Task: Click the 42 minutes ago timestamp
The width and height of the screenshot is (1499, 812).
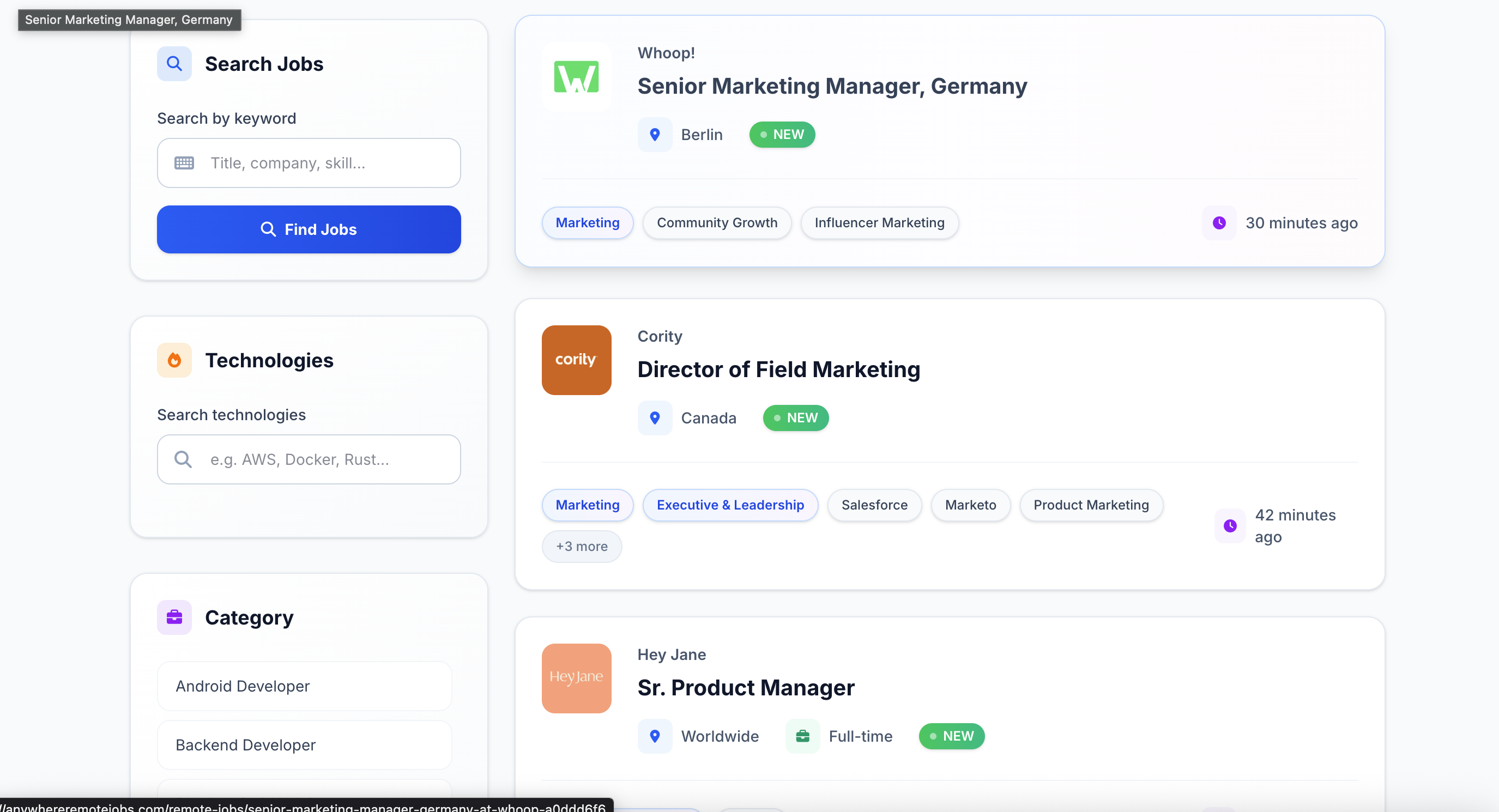Action: coord(1295,526)
